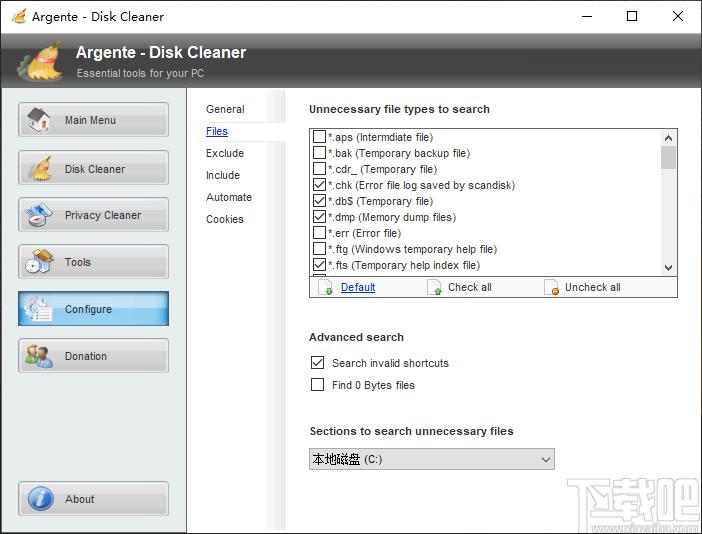Go to the Include settings tab
The width and height of the screenshot is (702, 534).
point(223,175)
